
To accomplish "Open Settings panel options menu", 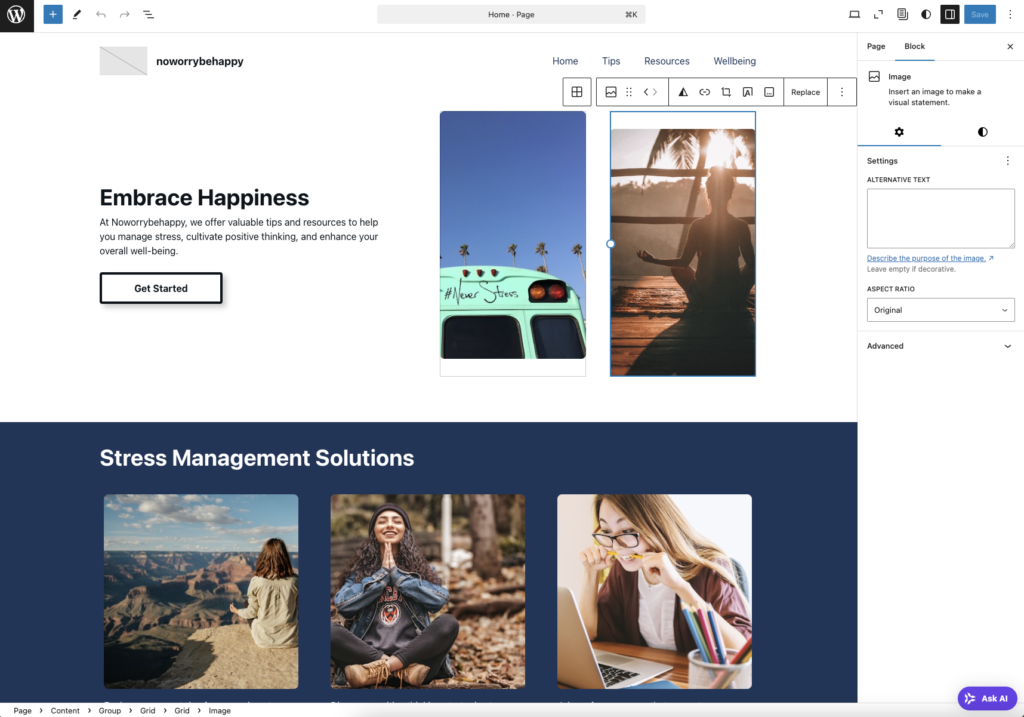I will tap(1007, 161).
